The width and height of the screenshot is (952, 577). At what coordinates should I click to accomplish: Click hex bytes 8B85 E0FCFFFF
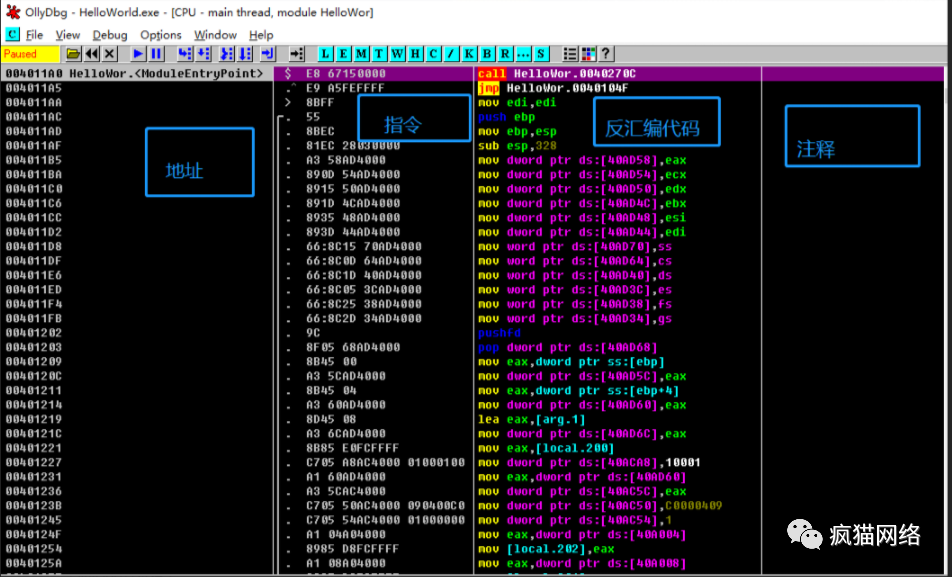click(352, 448)
